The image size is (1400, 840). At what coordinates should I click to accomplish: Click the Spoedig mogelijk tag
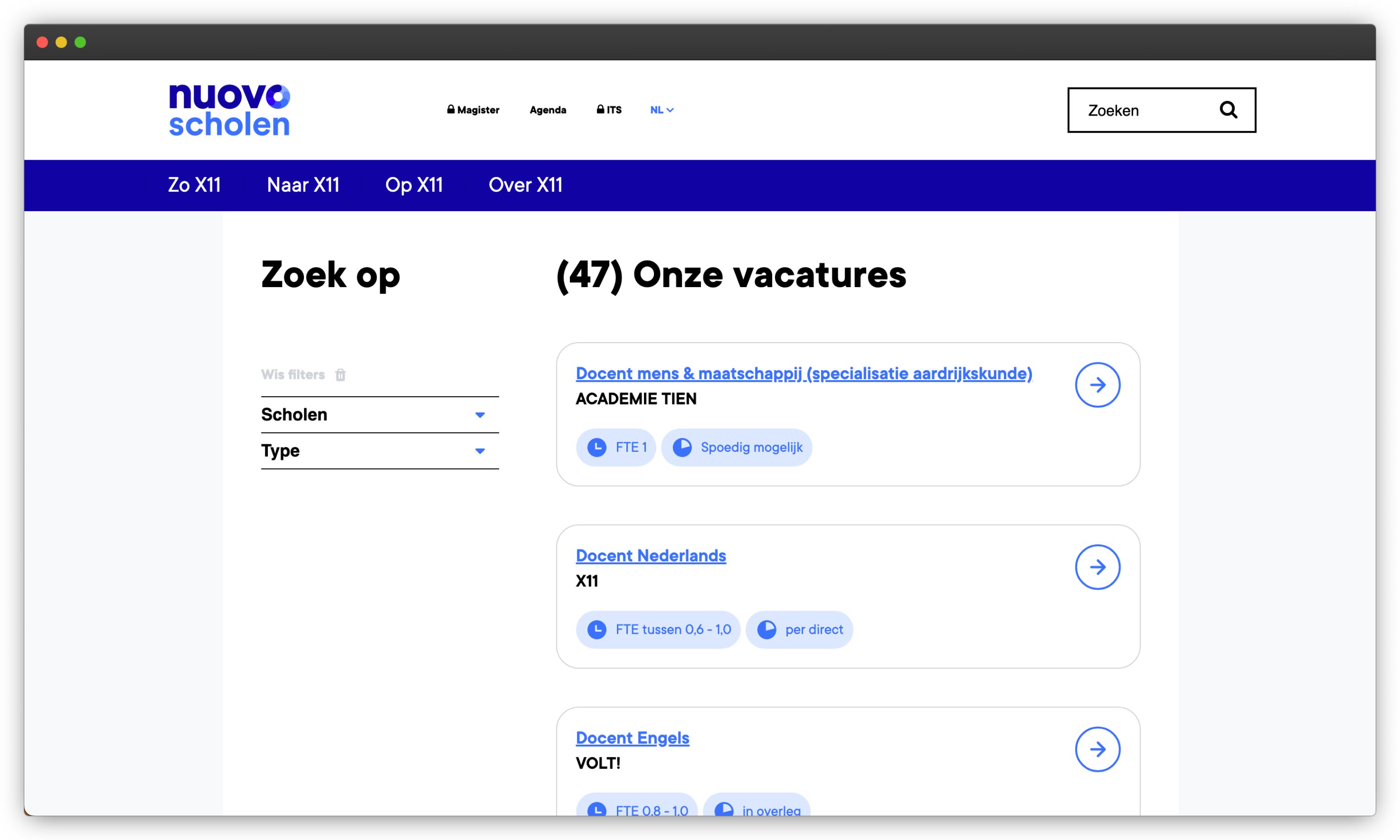736,447
